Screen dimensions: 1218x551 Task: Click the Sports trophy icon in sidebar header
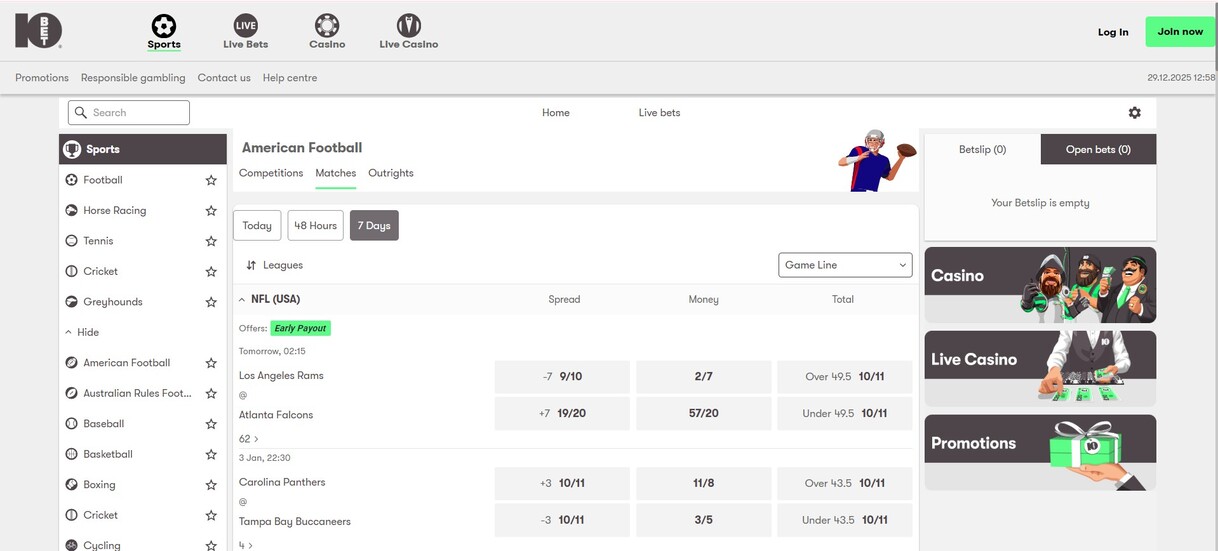point(72,149)
